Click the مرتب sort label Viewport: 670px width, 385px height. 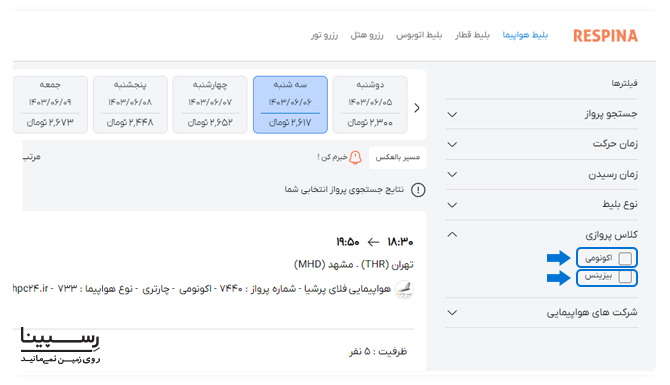click(x=31, y=157)
